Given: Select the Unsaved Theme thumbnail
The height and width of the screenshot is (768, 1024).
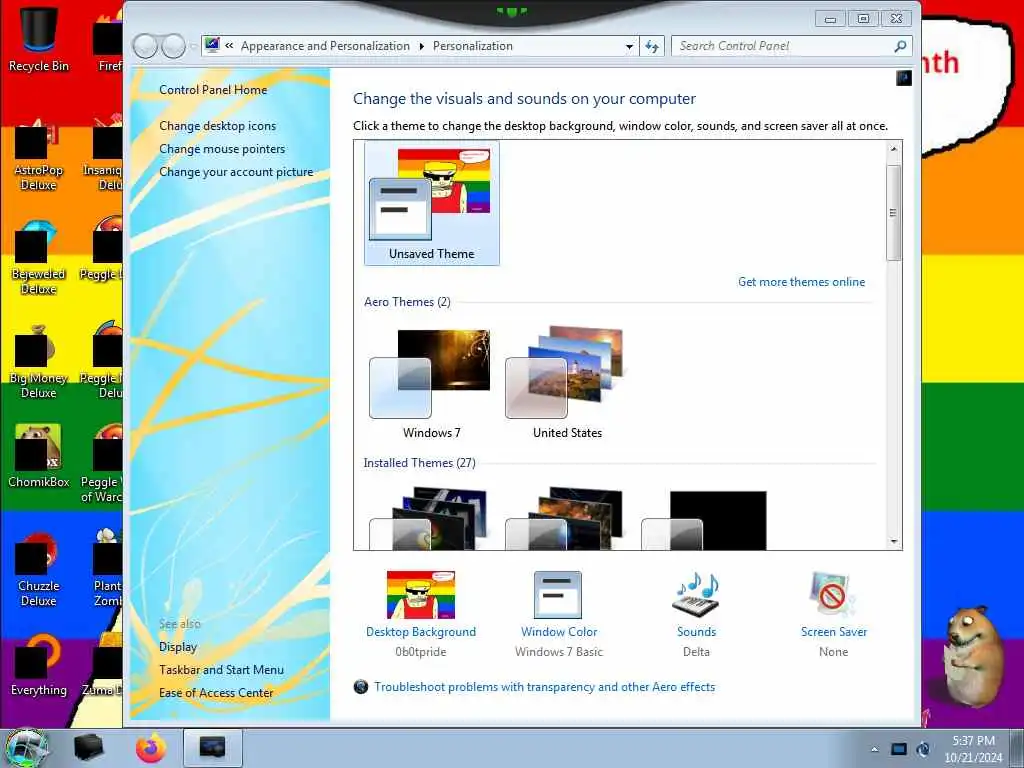Looking at the screenshot, I should pyautogui.click(x=432, y=203).
